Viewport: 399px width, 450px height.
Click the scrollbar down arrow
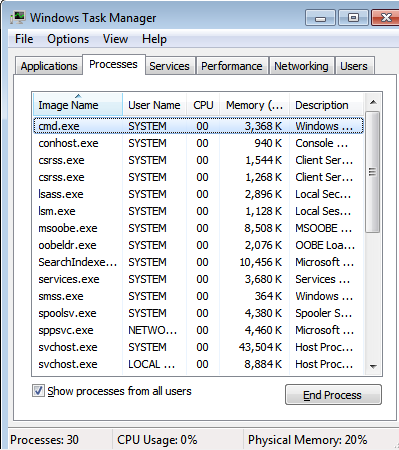(373, 366)
